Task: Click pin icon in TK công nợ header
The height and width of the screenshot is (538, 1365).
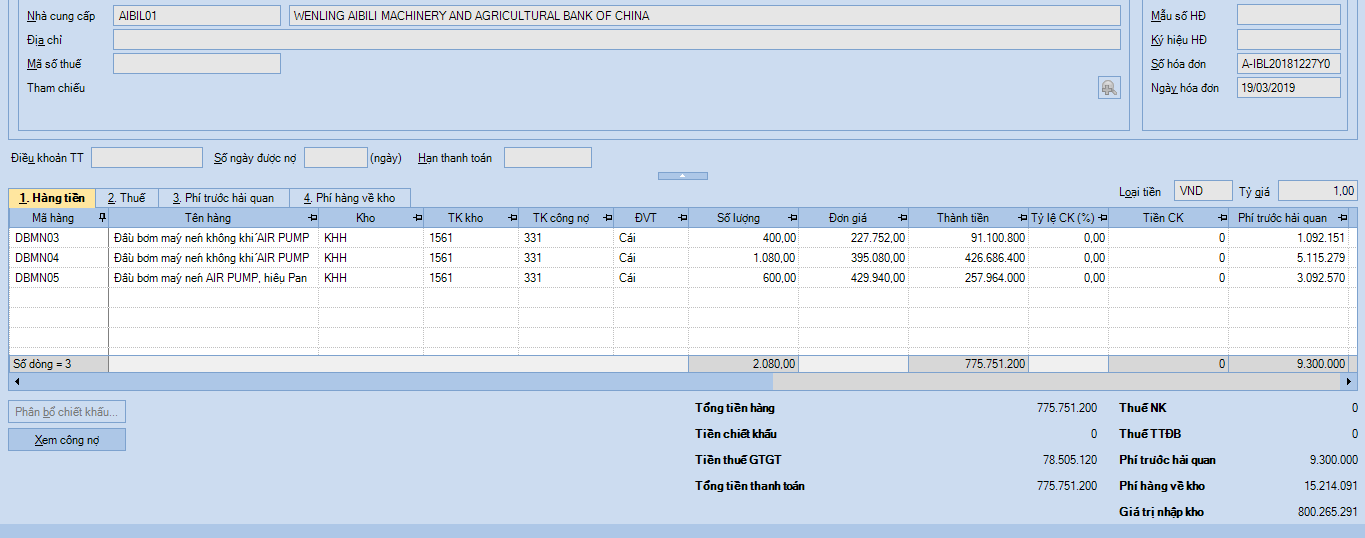Action: [607, 217]
